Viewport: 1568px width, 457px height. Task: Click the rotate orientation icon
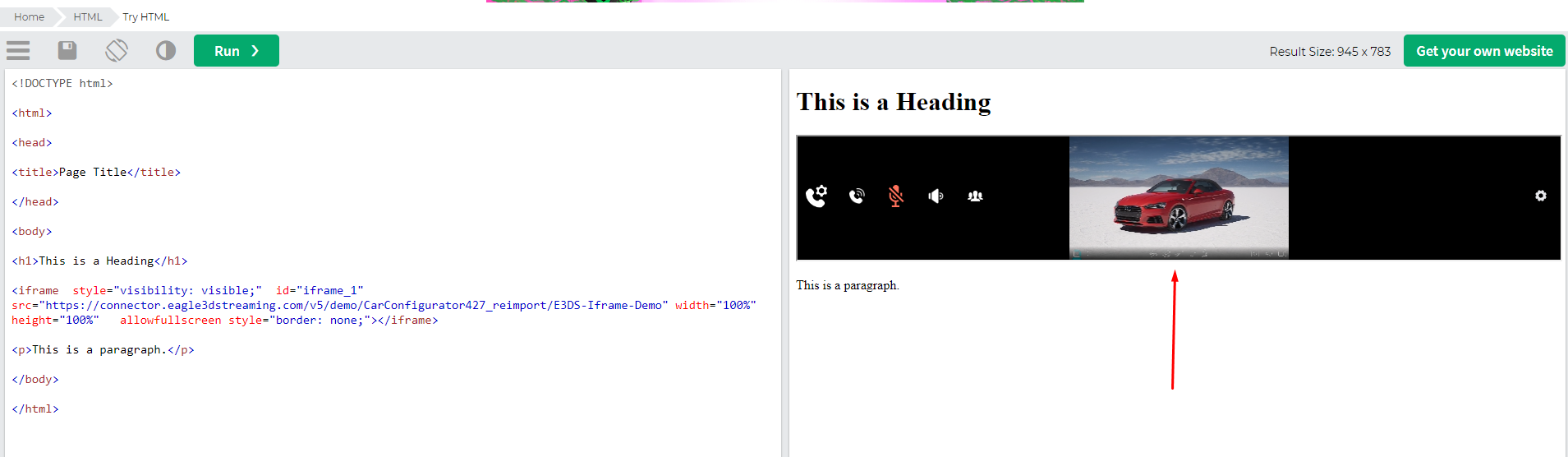(x=117, y=51)
